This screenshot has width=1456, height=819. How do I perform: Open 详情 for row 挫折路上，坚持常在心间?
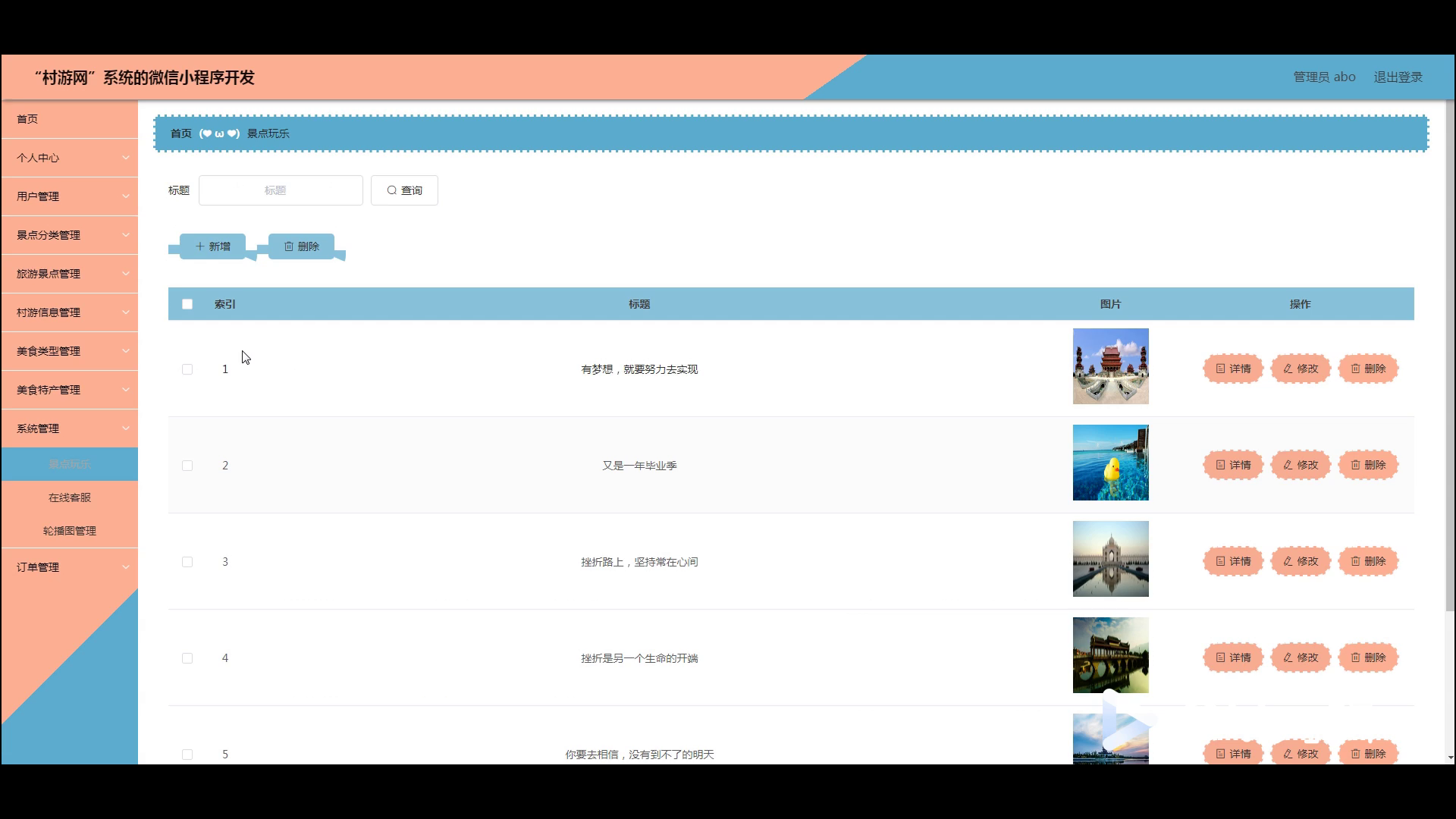pos(1233,561)
